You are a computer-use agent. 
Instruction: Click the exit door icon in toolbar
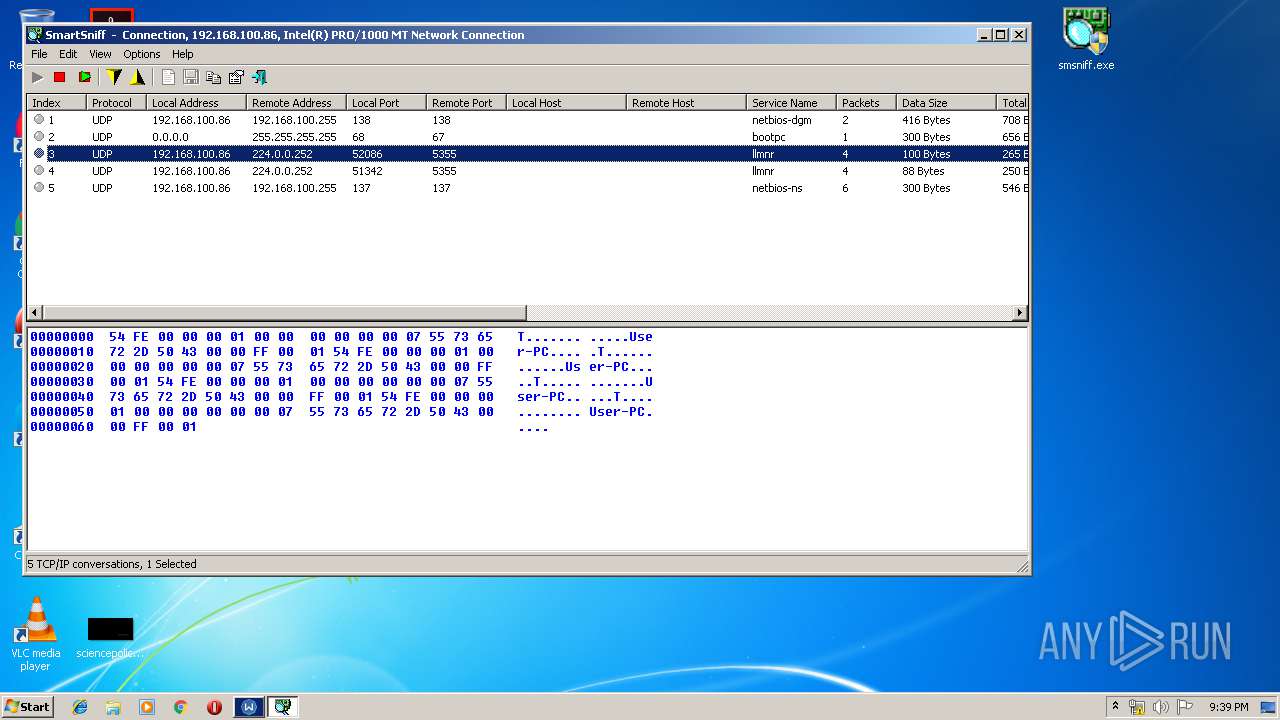[x=259, y=77]
